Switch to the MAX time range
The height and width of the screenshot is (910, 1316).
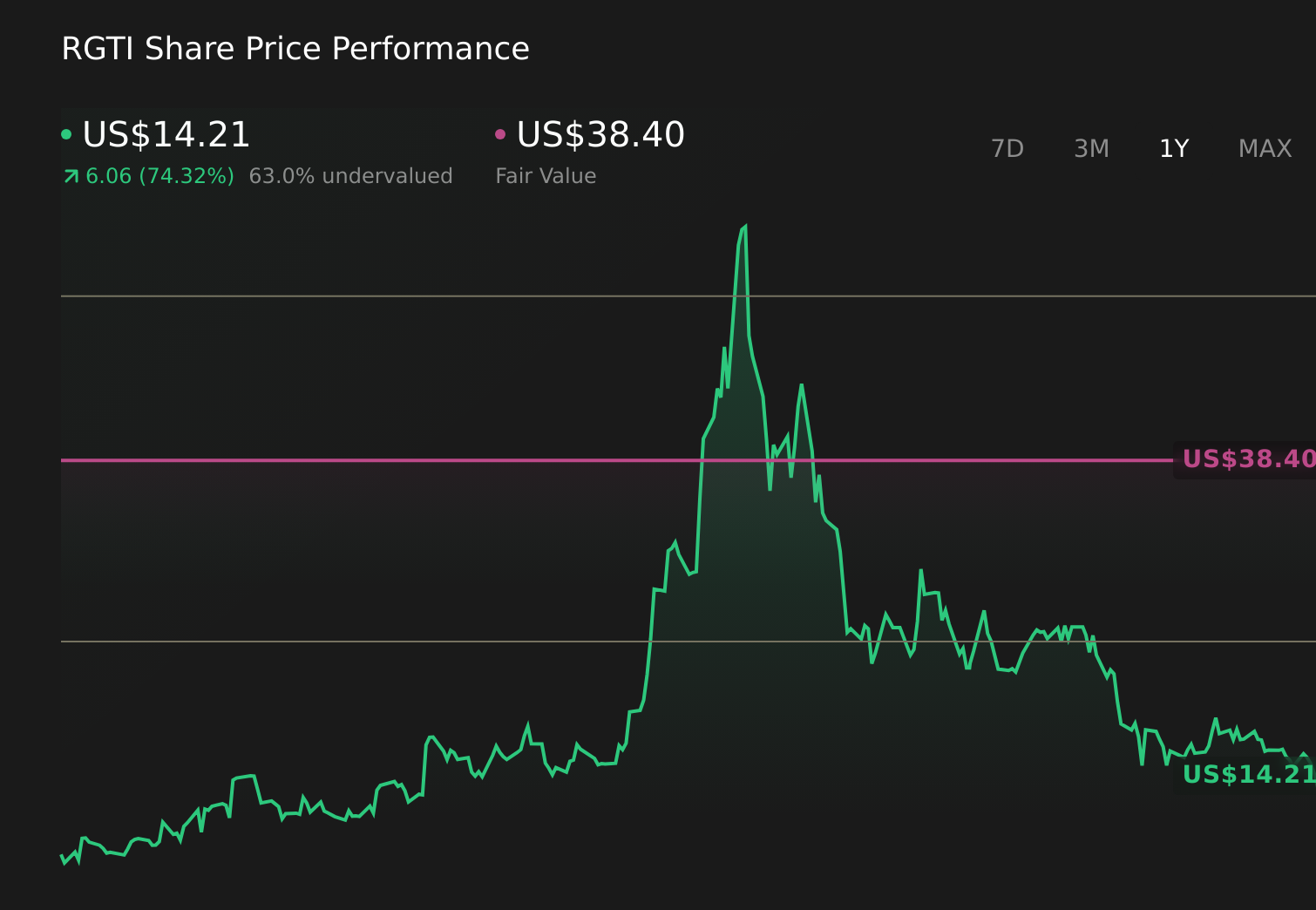point(1265,148)
